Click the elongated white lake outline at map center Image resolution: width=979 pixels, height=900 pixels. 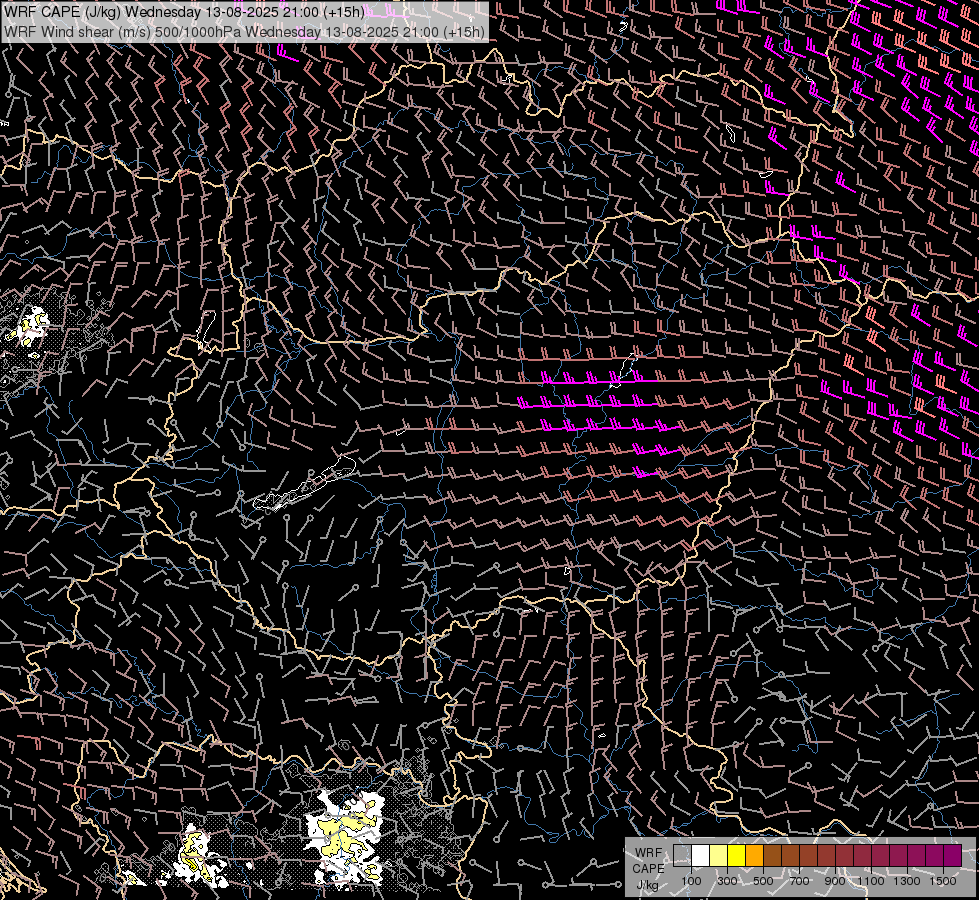point(305,483)
